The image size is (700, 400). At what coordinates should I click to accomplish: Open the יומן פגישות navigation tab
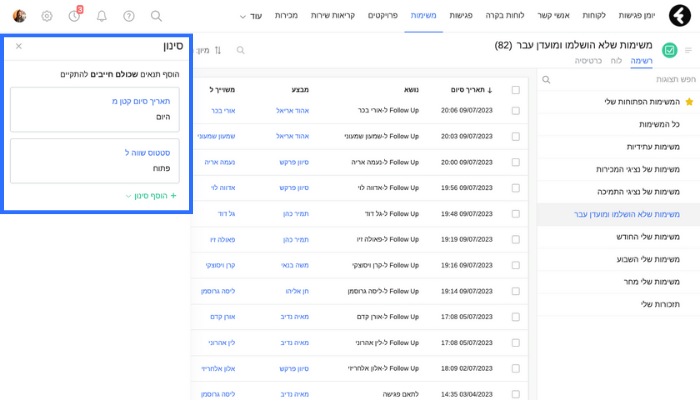[637, 15]
